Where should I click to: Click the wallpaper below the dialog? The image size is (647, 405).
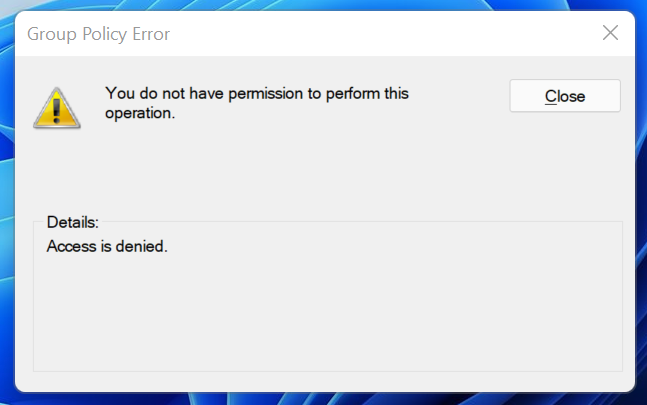323,399
